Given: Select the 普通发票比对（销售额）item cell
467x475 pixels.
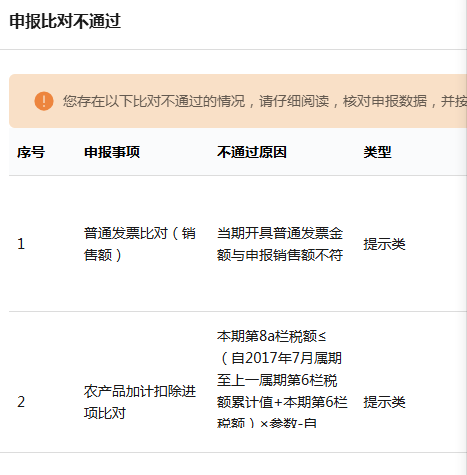Looking at the screenshot, I should [x=140, y=244].
